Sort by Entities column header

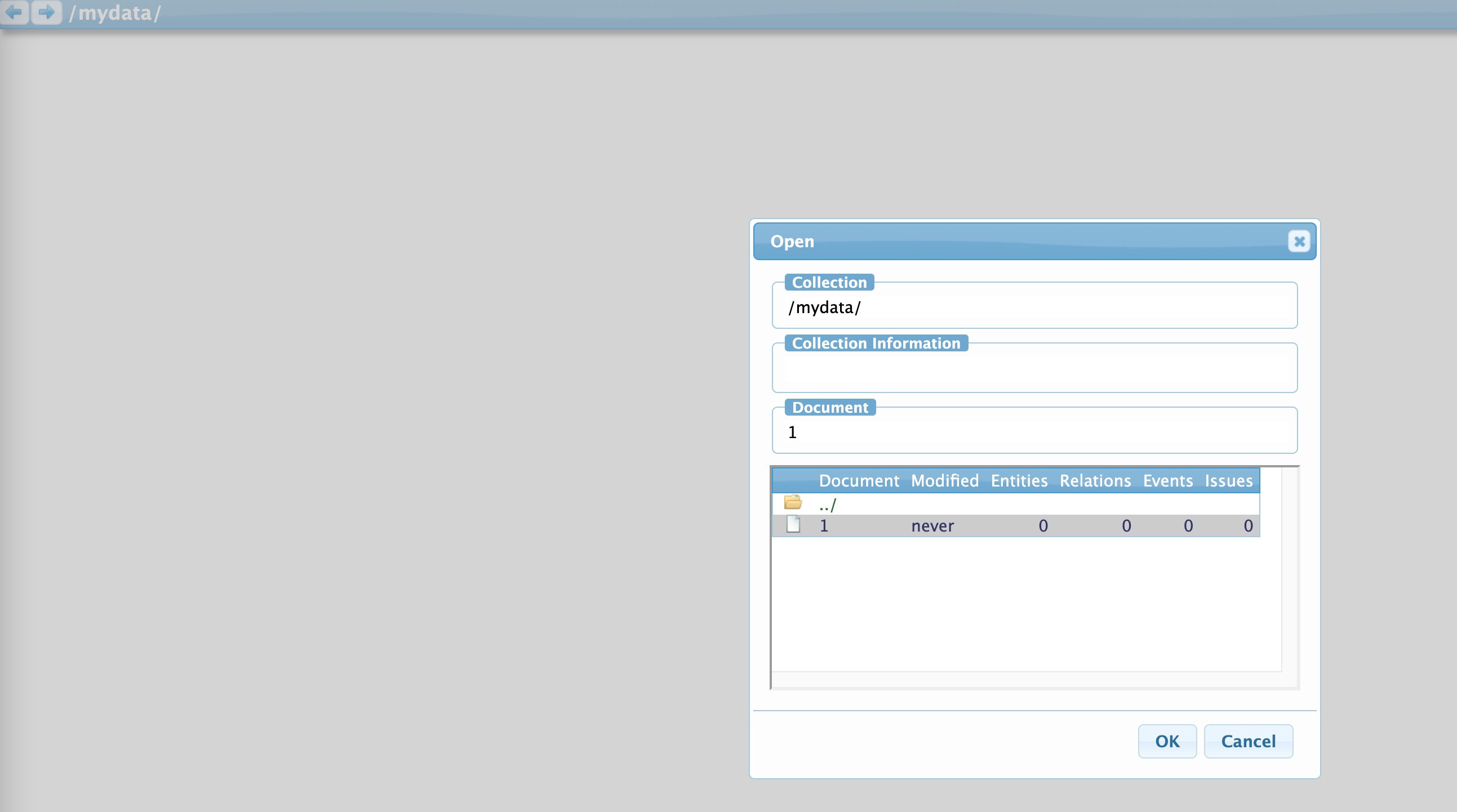[1019, 481]
